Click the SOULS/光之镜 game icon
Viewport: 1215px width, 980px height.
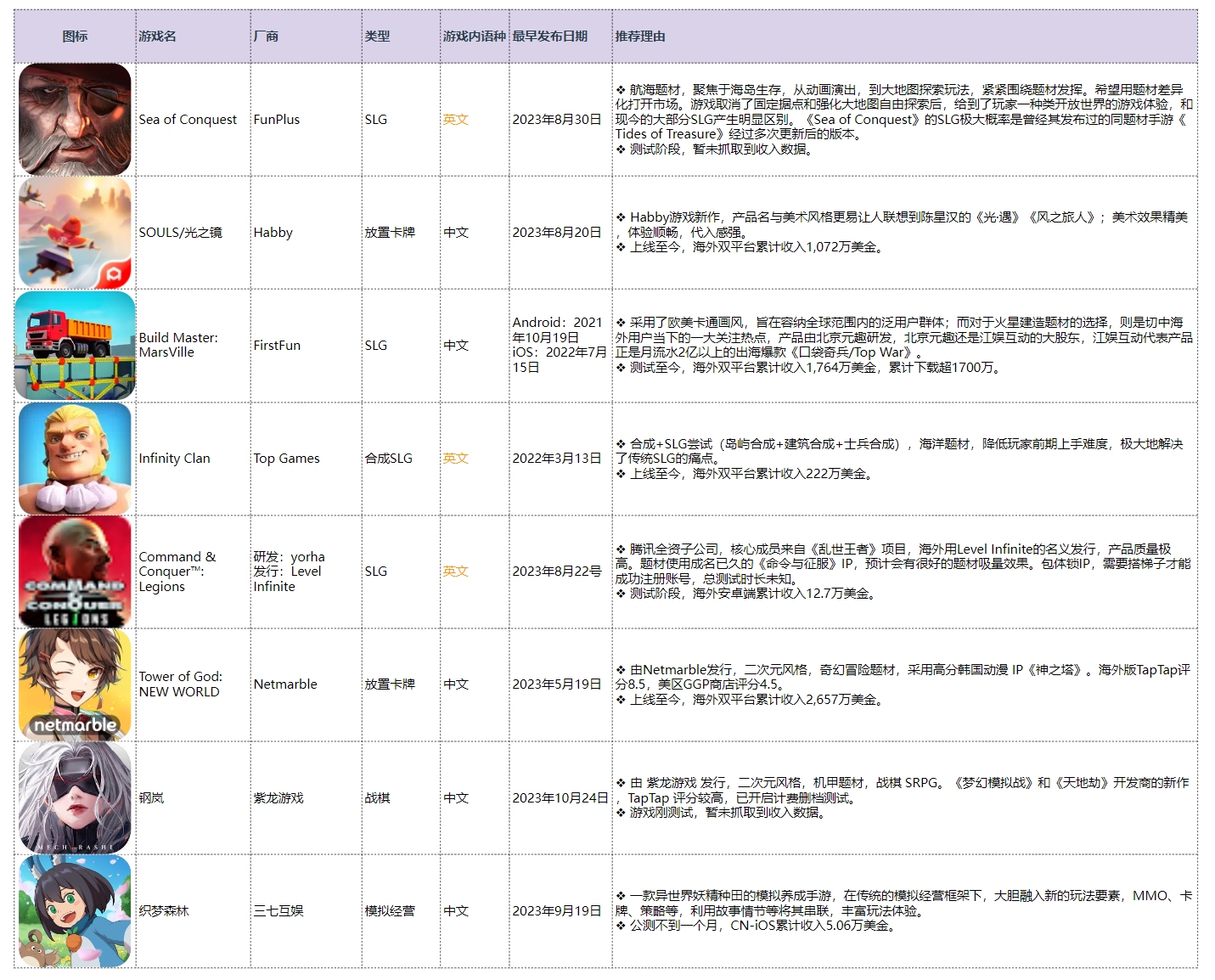tap(75, 233)
